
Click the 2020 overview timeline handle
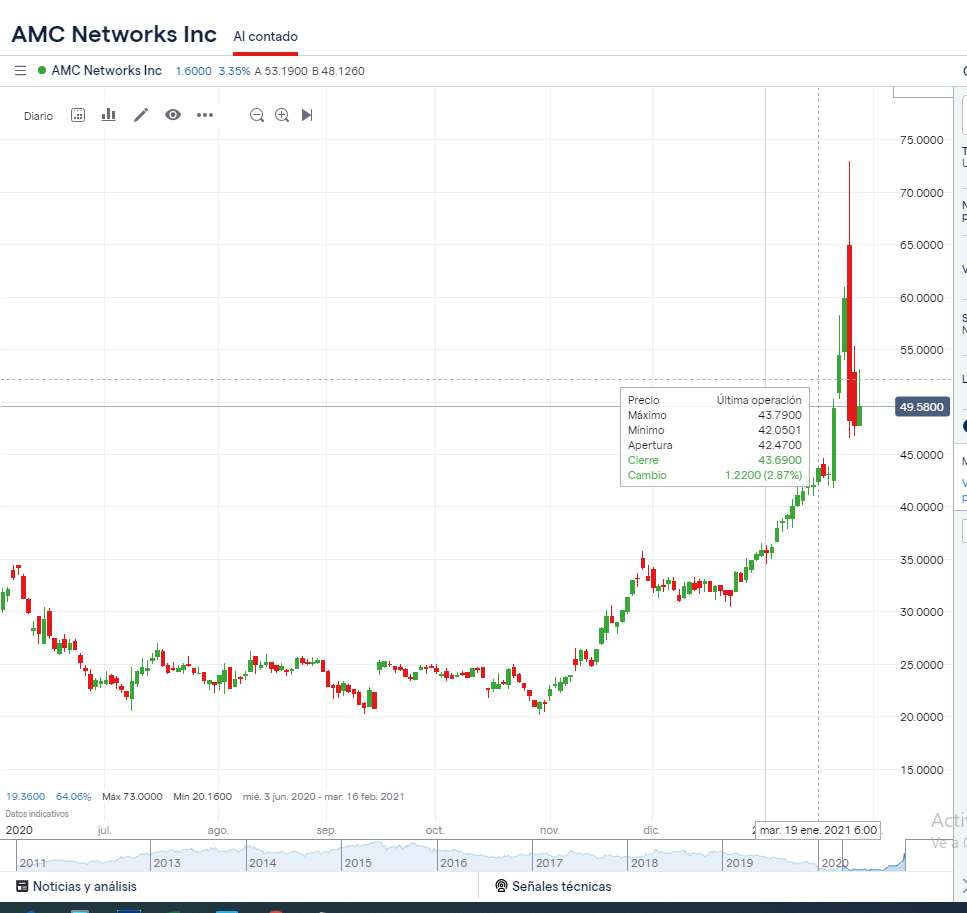[835, 863]
